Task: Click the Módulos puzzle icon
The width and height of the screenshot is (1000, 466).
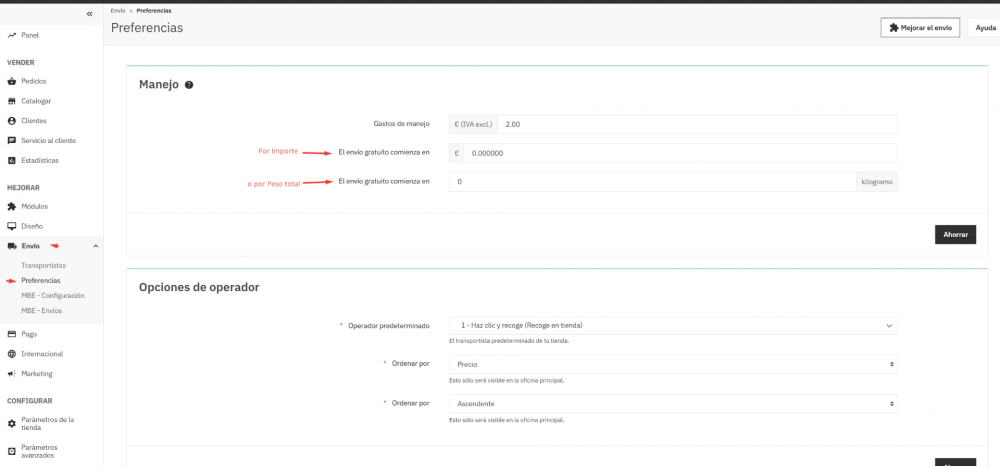Action: (11, 207)
